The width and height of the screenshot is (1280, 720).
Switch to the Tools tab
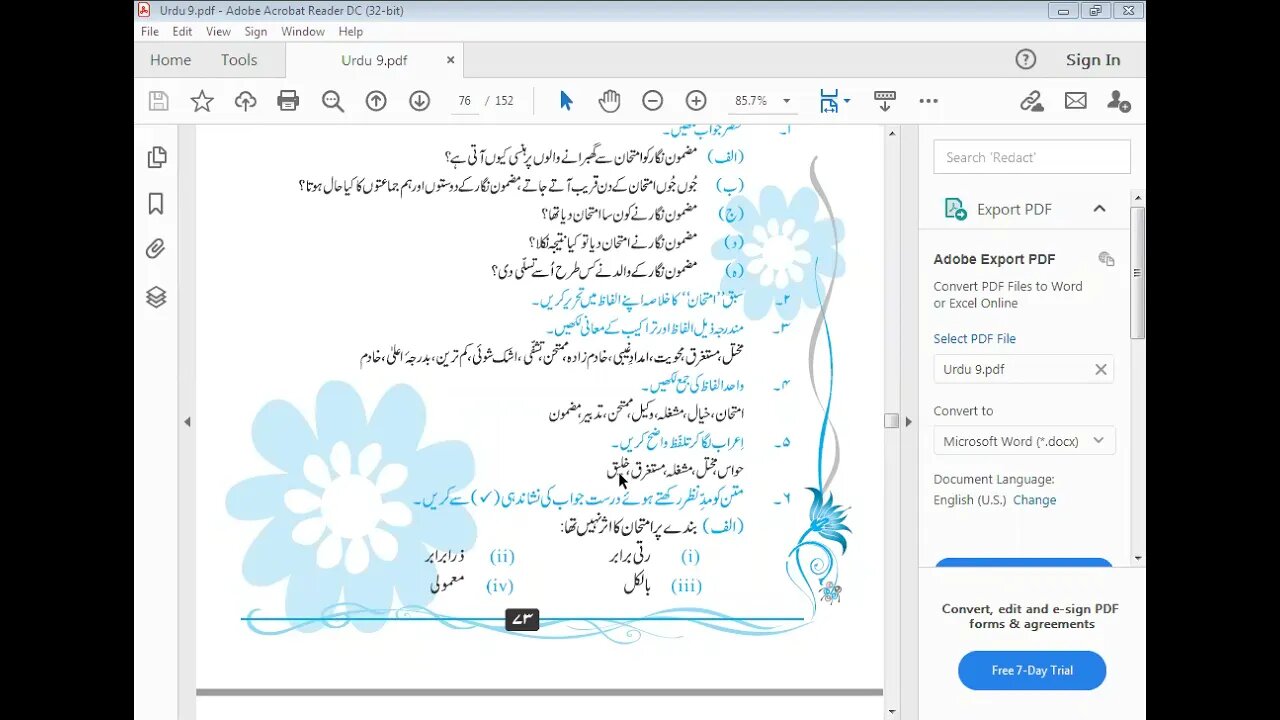click(x=239, y=60)
